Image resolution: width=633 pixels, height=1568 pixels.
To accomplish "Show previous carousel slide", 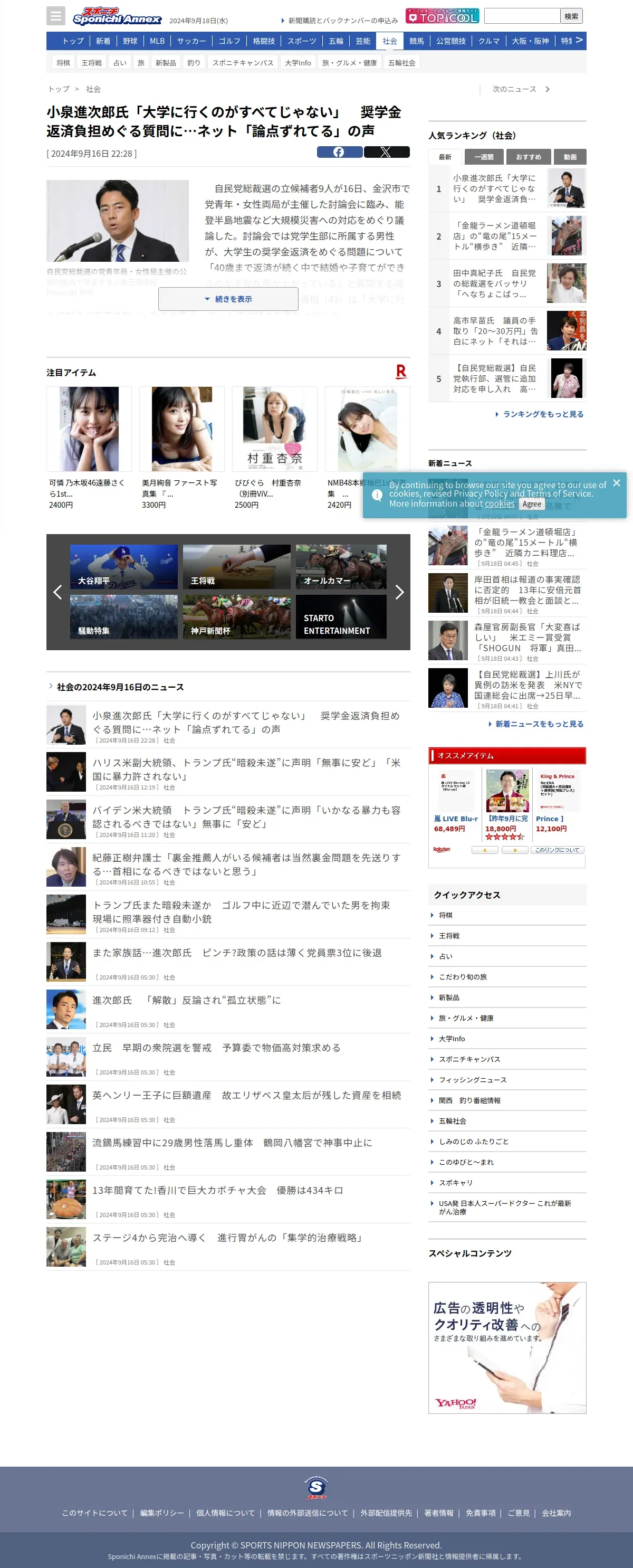I will pos(58,592).
